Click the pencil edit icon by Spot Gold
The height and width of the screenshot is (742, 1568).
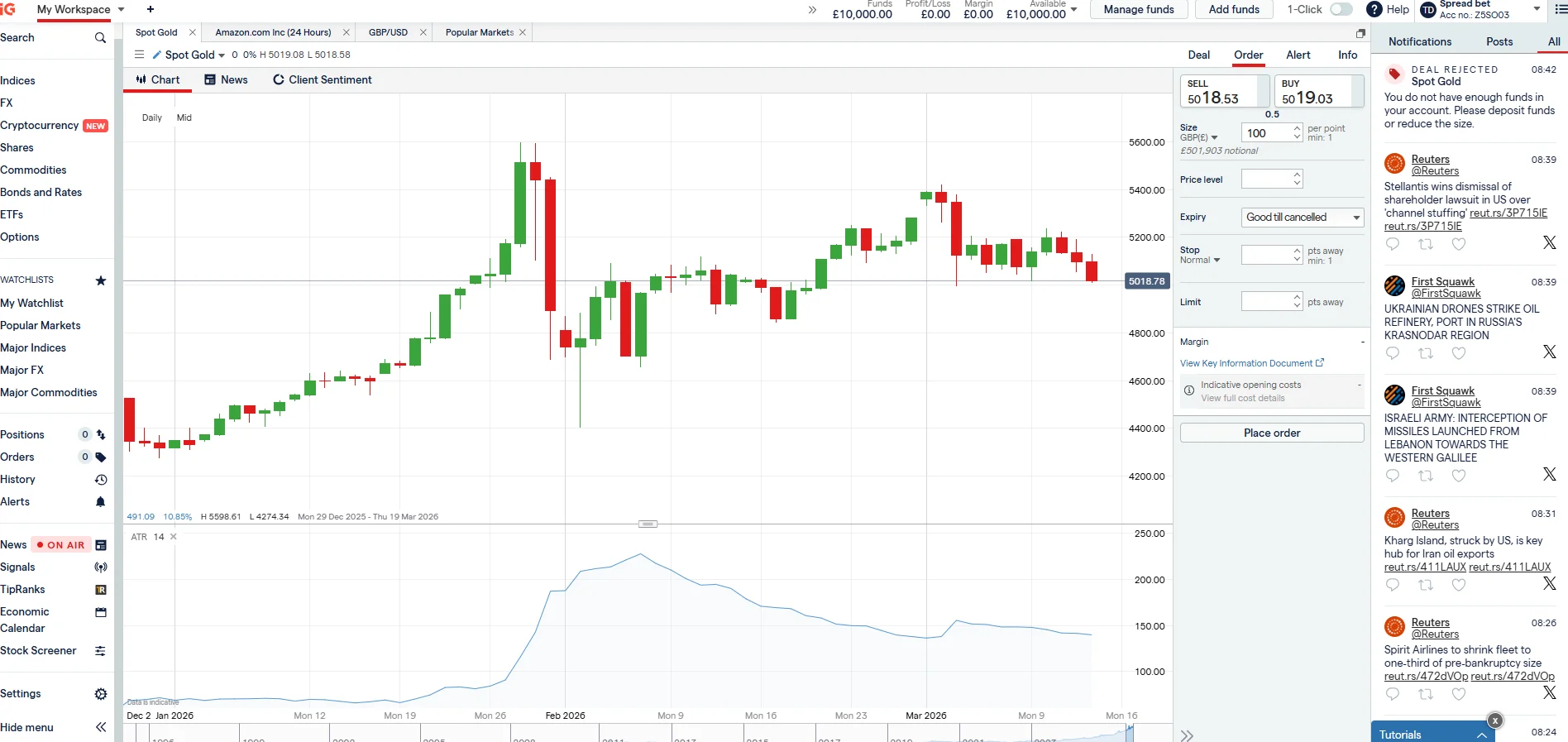point(156,55)
